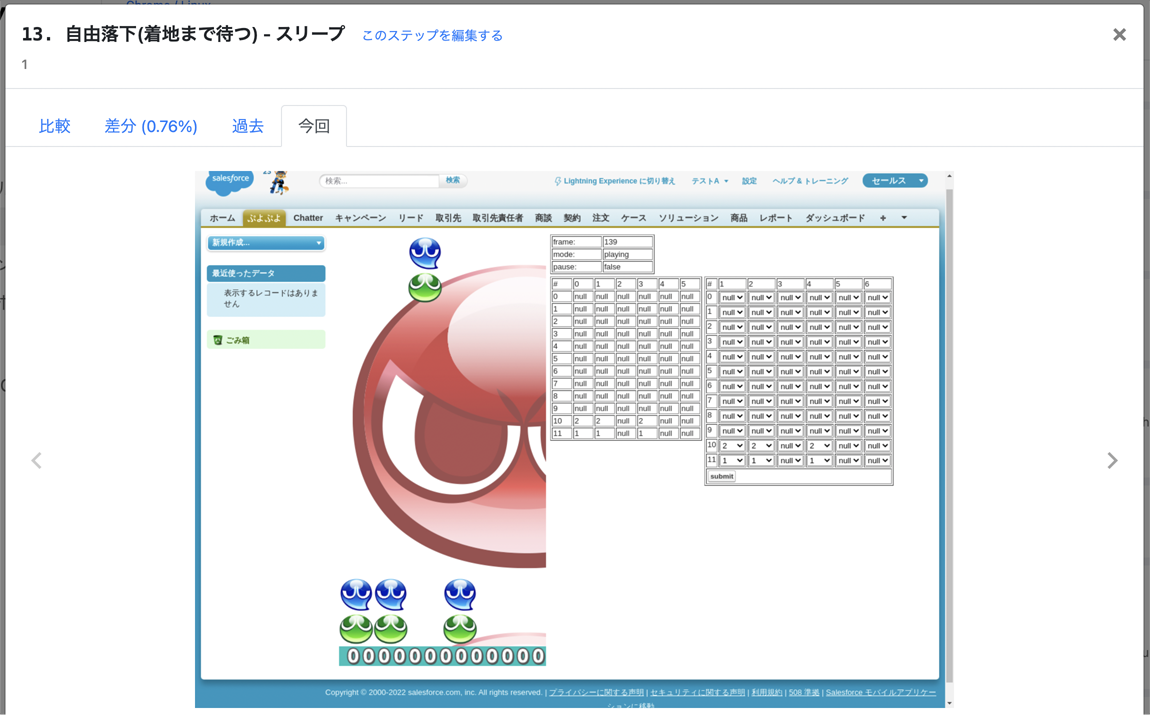
Task: Open row 11 column 2 select showing 1
Action: point(761,461)
